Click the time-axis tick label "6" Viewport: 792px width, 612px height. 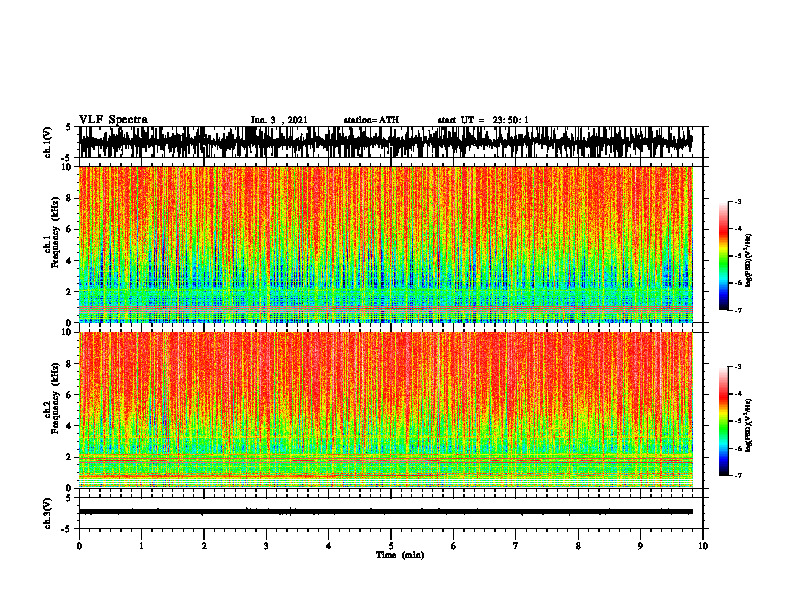(454, 546)
